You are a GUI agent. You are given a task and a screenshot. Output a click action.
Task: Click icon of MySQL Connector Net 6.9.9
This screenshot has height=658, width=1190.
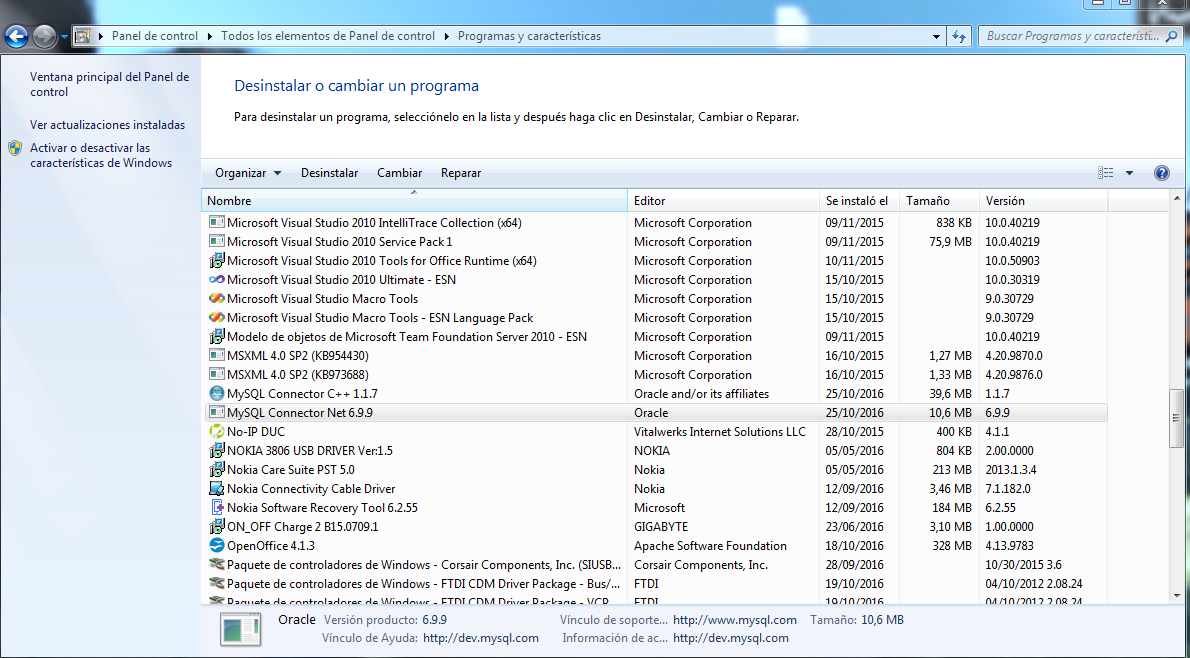(216, 413)
